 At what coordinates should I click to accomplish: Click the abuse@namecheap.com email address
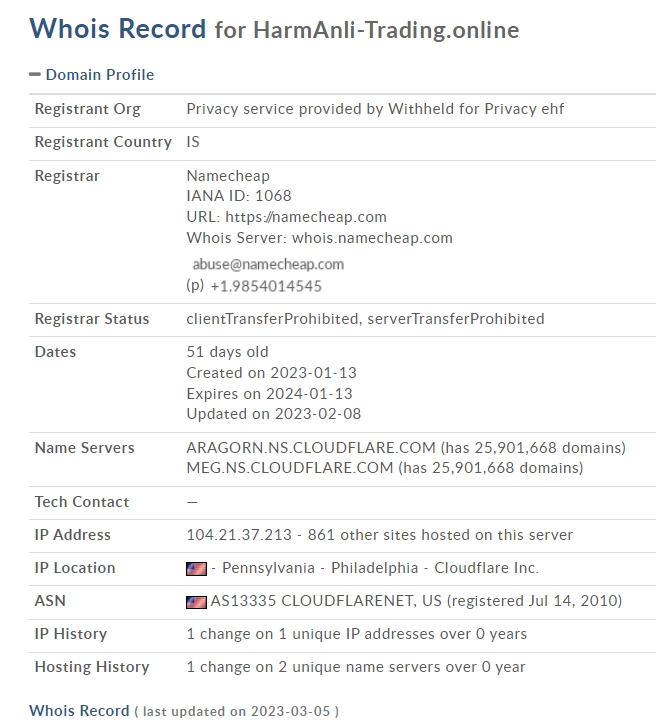click(x=268, y=264)
